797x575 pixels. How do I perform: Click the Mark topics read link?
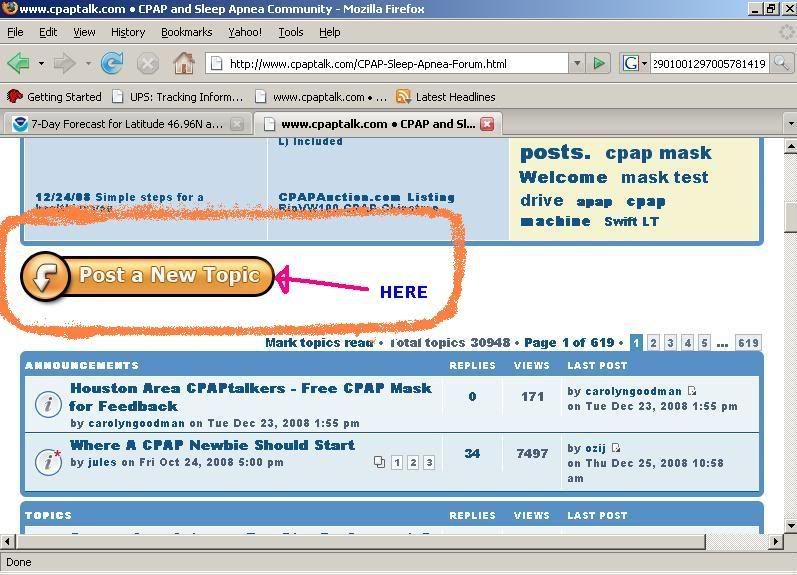(x=319, y=343)
